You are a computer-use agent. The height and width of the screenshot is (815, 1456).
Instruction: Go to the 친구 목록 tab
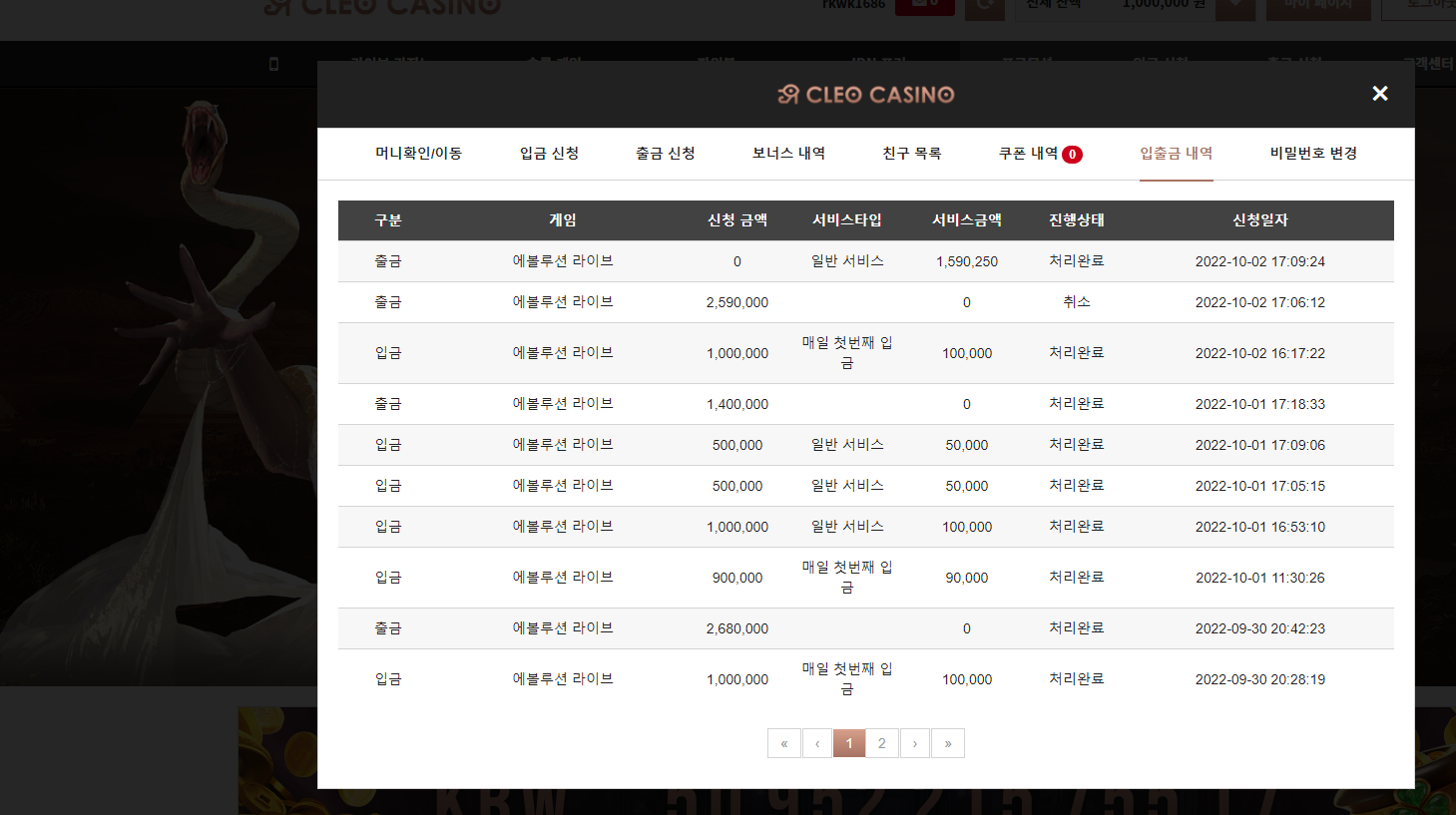[912, 153]
